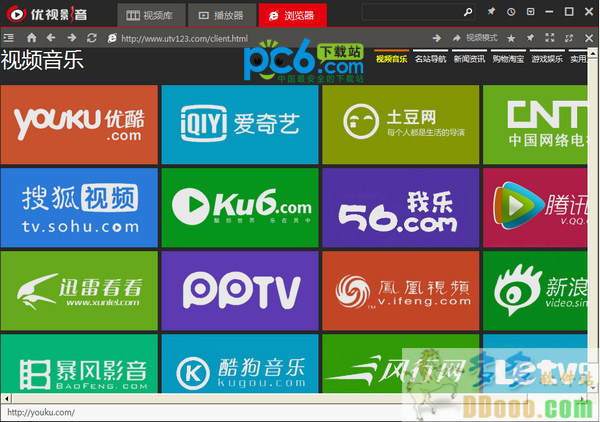Image resolution: width=600 pixels, height=422 pixels.
Task: Open the 凤凰视频 tile
Action: click(401, 291)
